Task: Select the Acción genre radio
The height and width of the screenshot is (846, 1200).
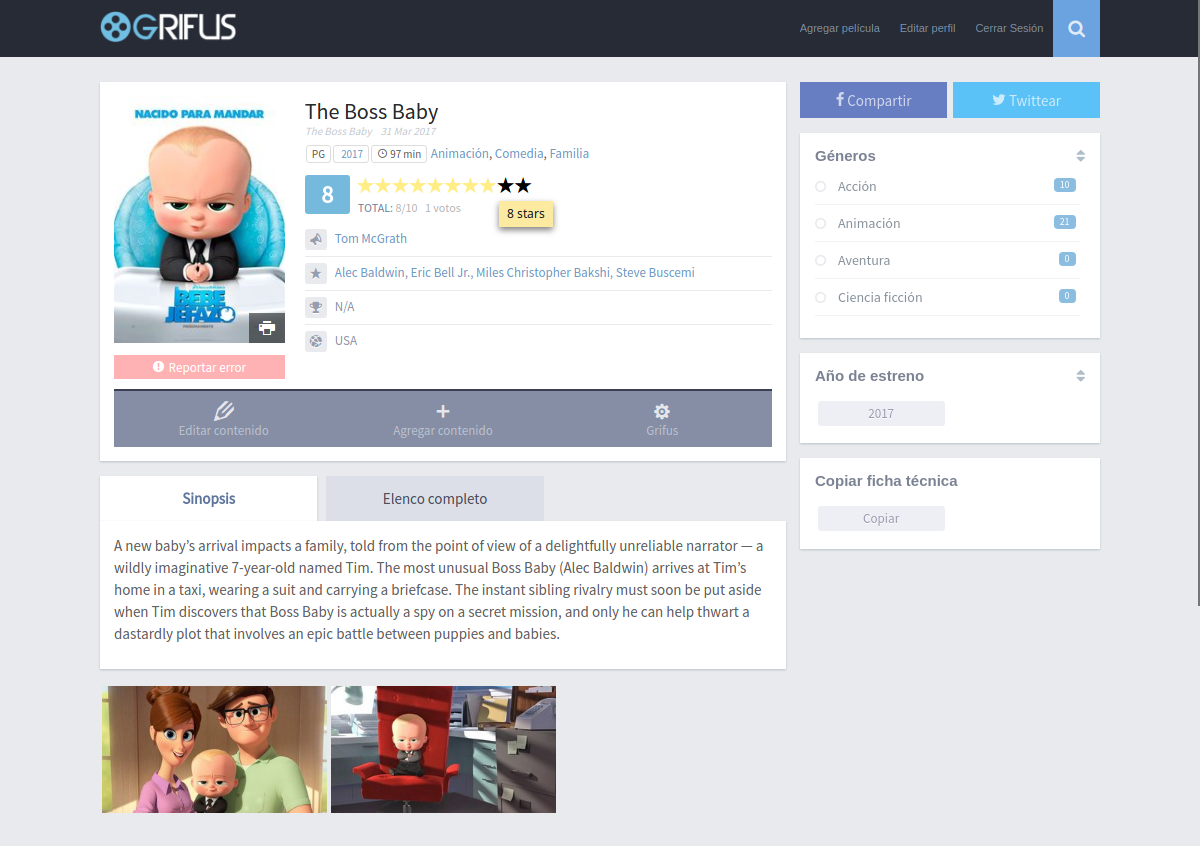Action: click(820, 187)
